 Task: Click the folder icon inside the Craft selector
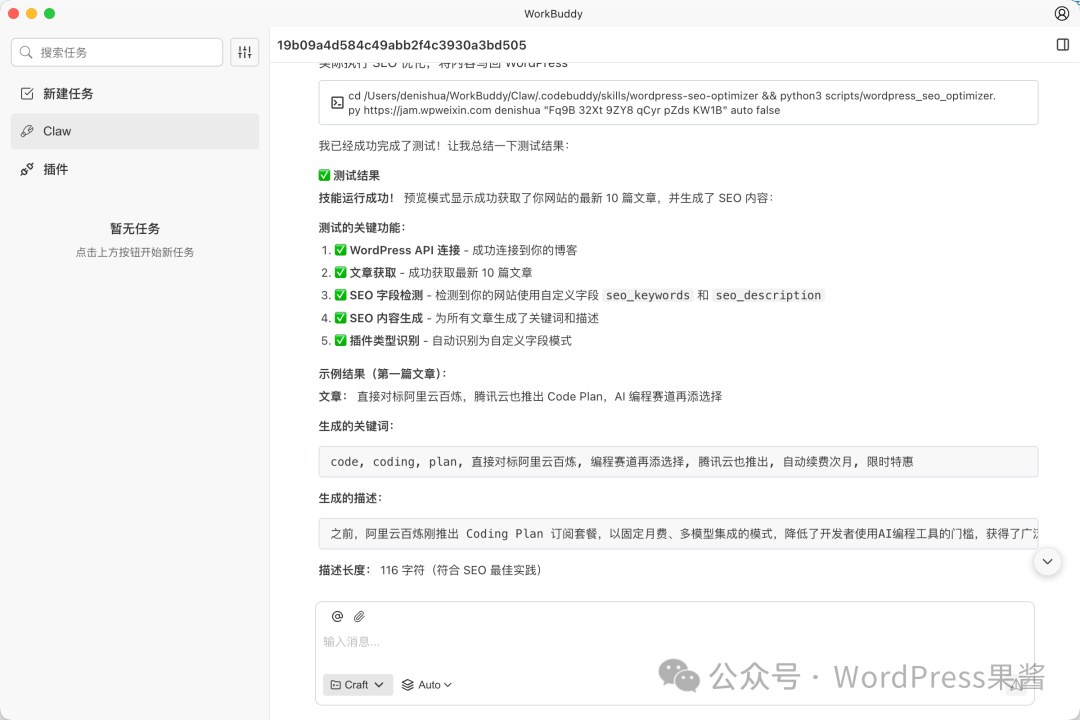337,684
